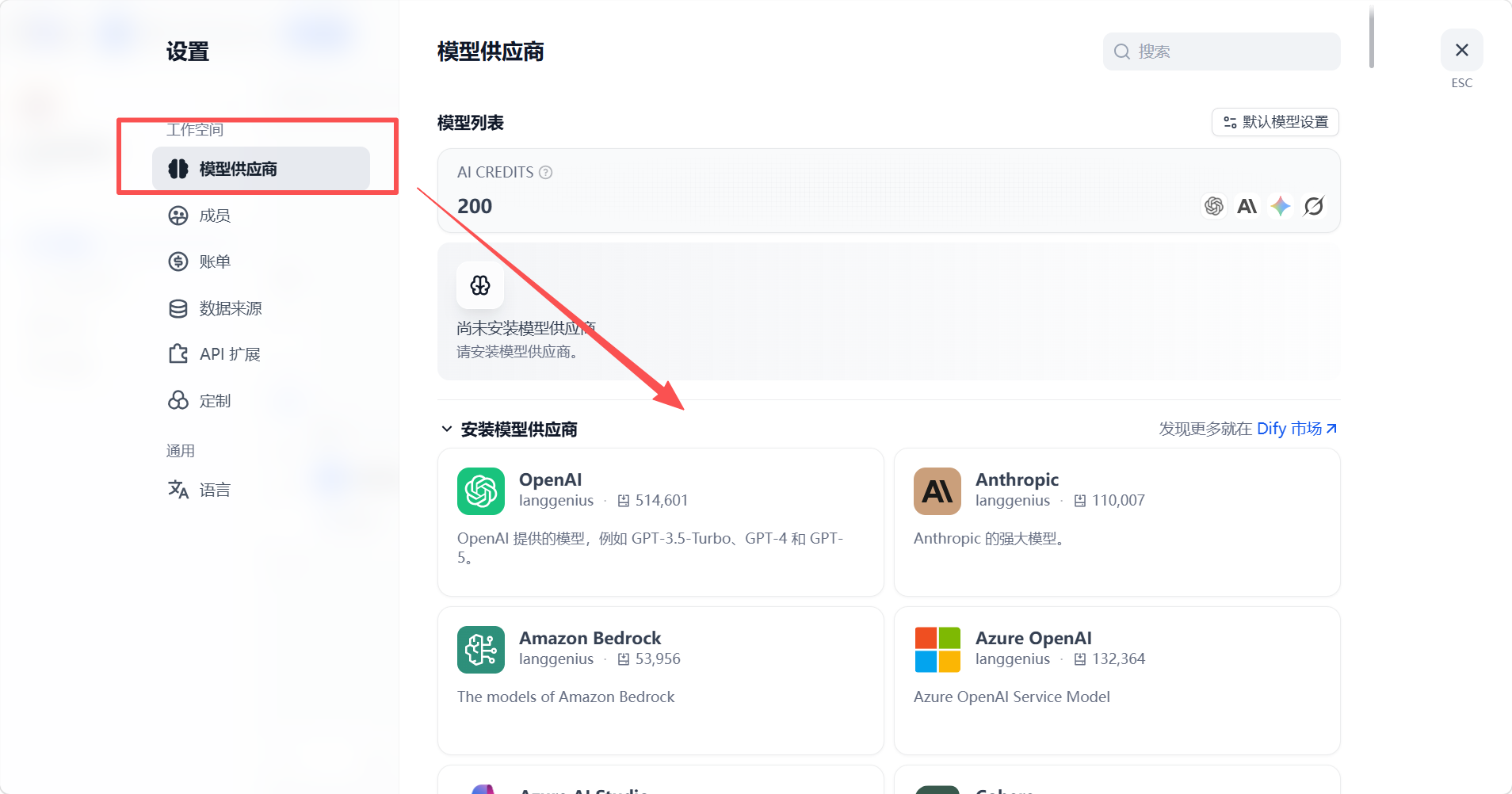This screenshot has height=794, width=1512.
Task: Click the dollar icon beside 账单
Action: [178, 261]
